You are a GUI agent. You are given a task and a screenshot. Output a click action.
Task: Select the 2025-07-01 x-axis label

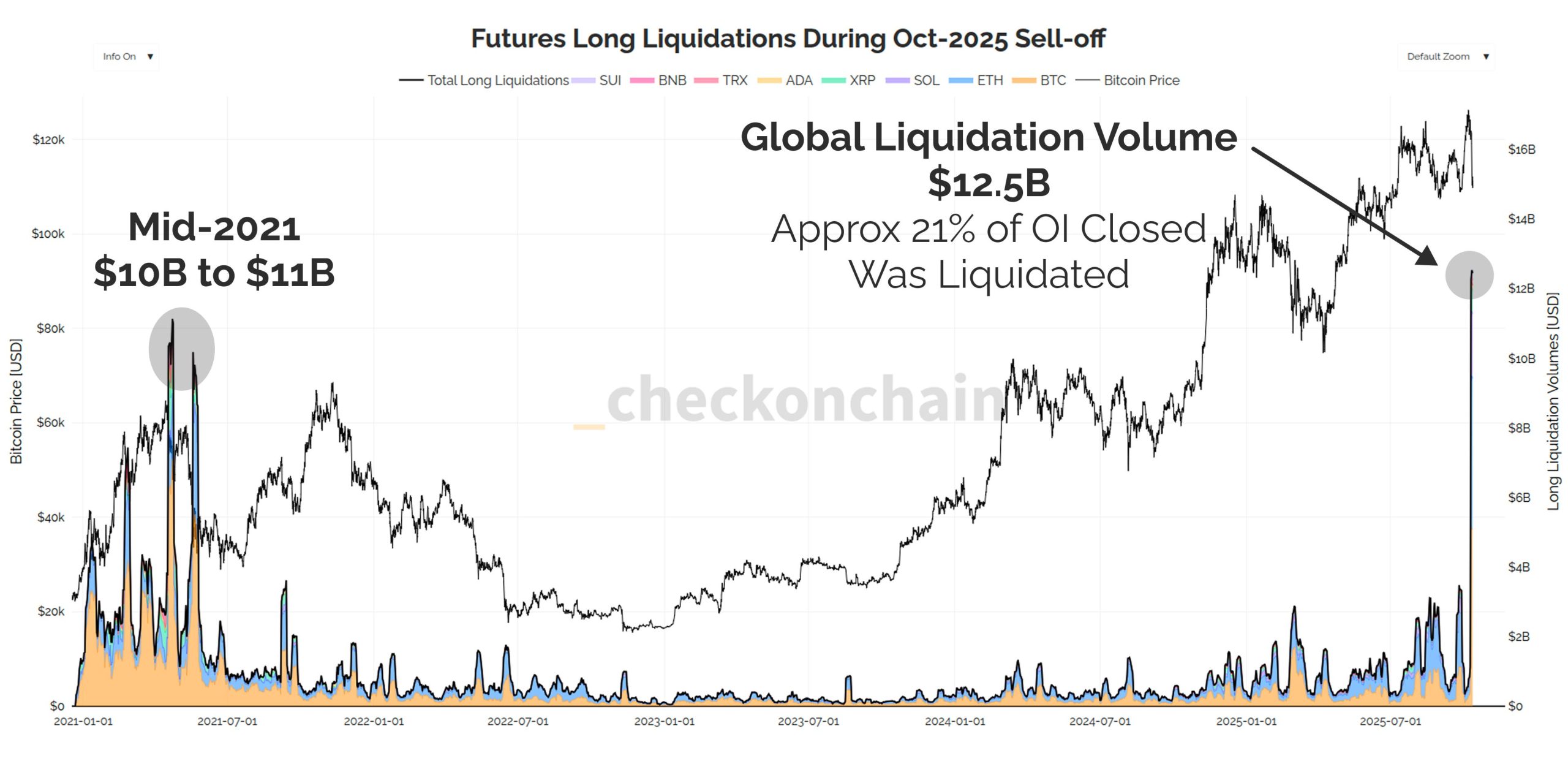1390,722
